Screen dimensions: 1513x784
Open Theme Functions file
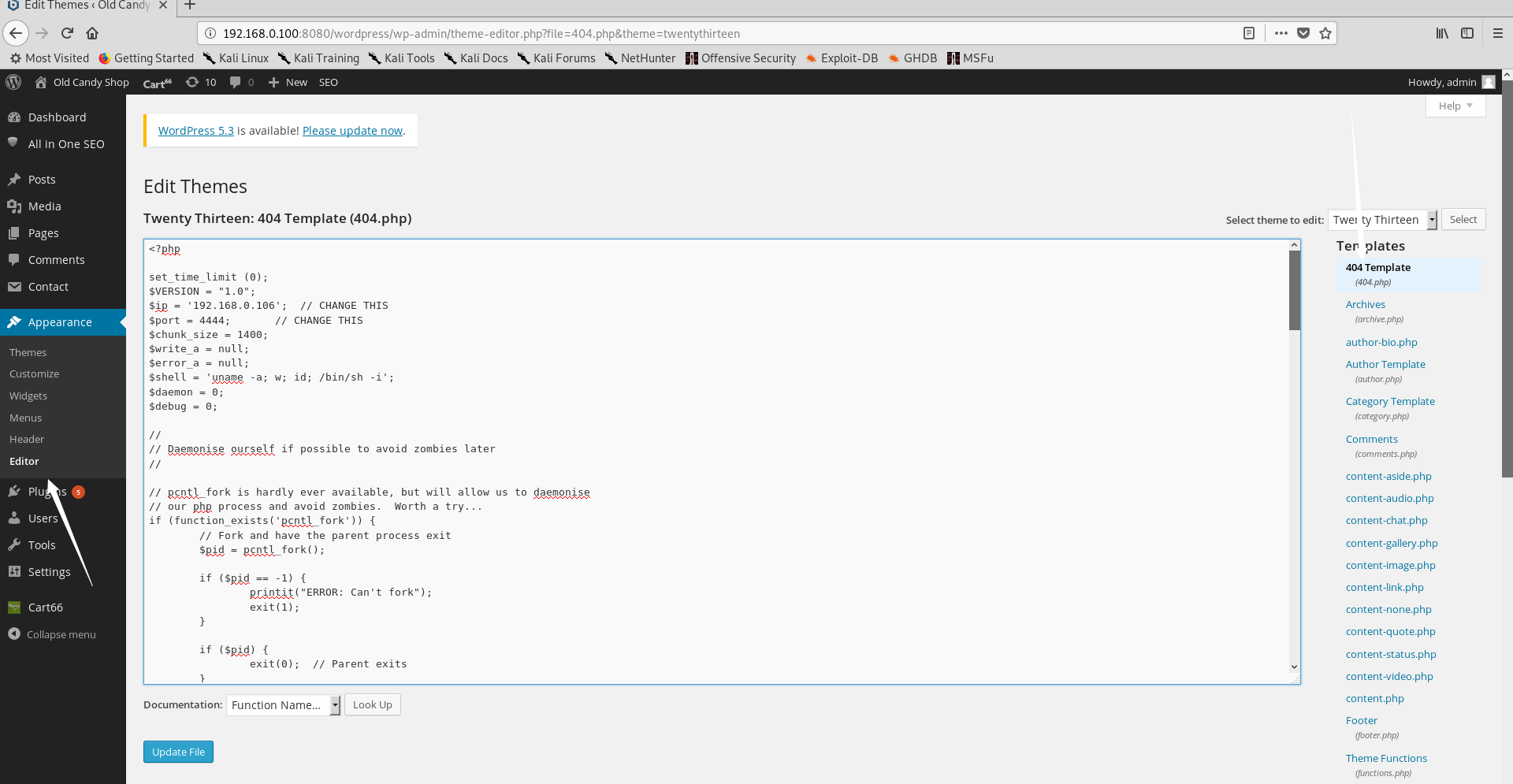click(x=1386, y=759)
